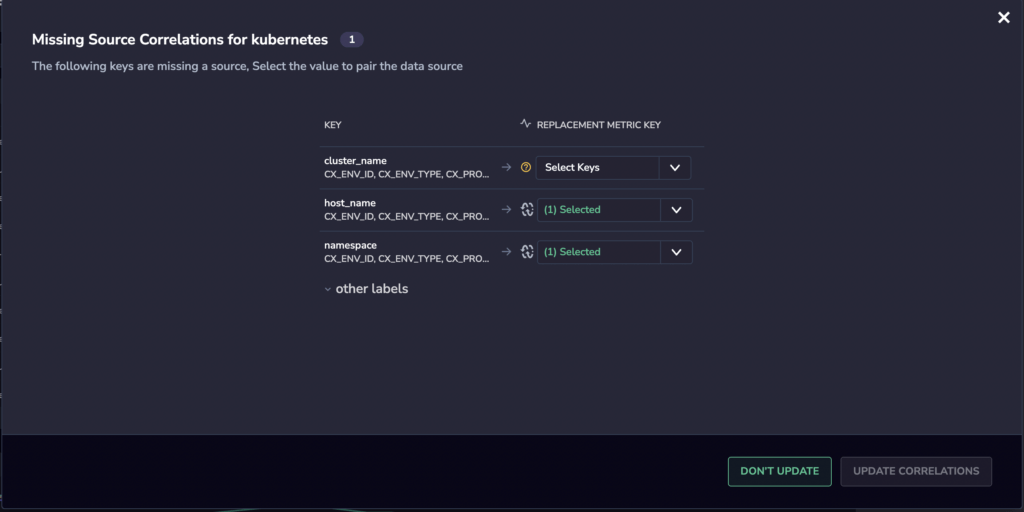
Task: Open the (1) Selected box for host_name
Action: [599, 210]
